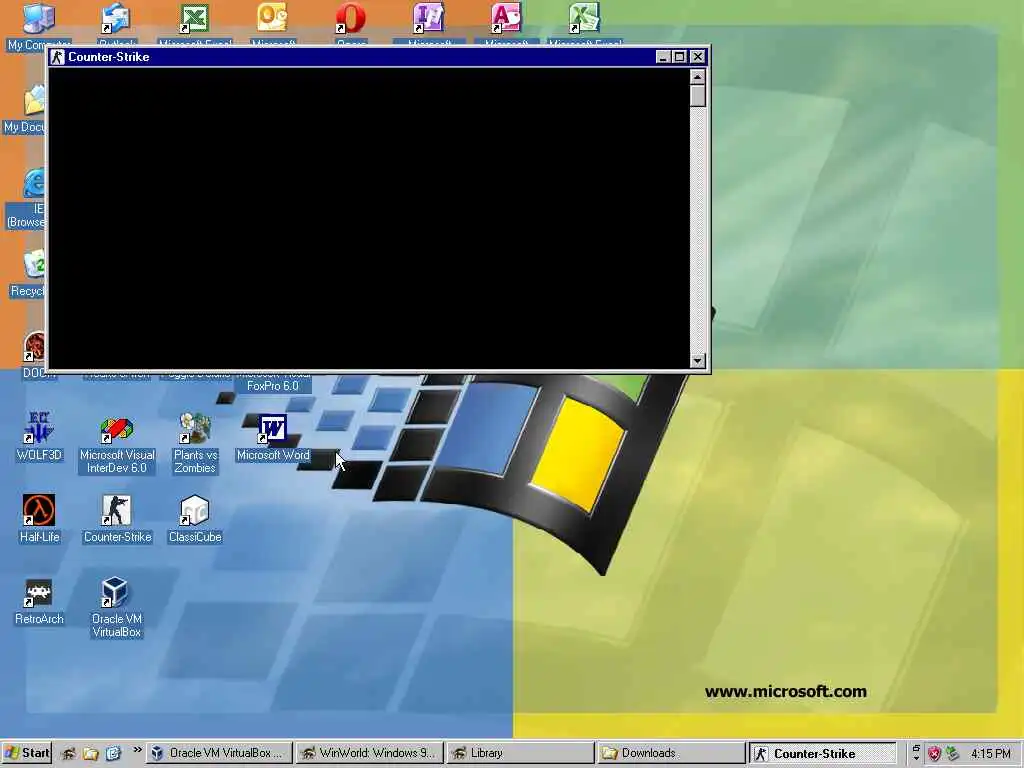
Task: Click the red shield tray icon
Action: tap(935, 753)
